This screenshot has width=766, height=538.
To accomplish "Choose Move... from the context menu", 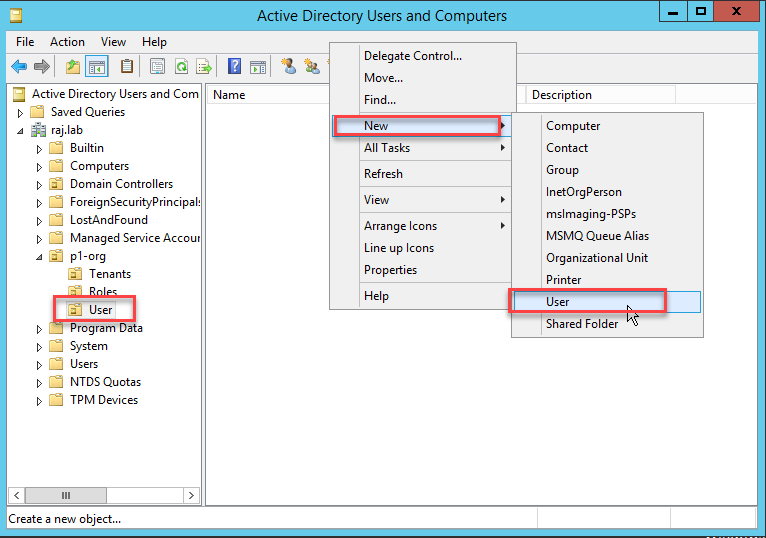I will click(x=423, y=78).
